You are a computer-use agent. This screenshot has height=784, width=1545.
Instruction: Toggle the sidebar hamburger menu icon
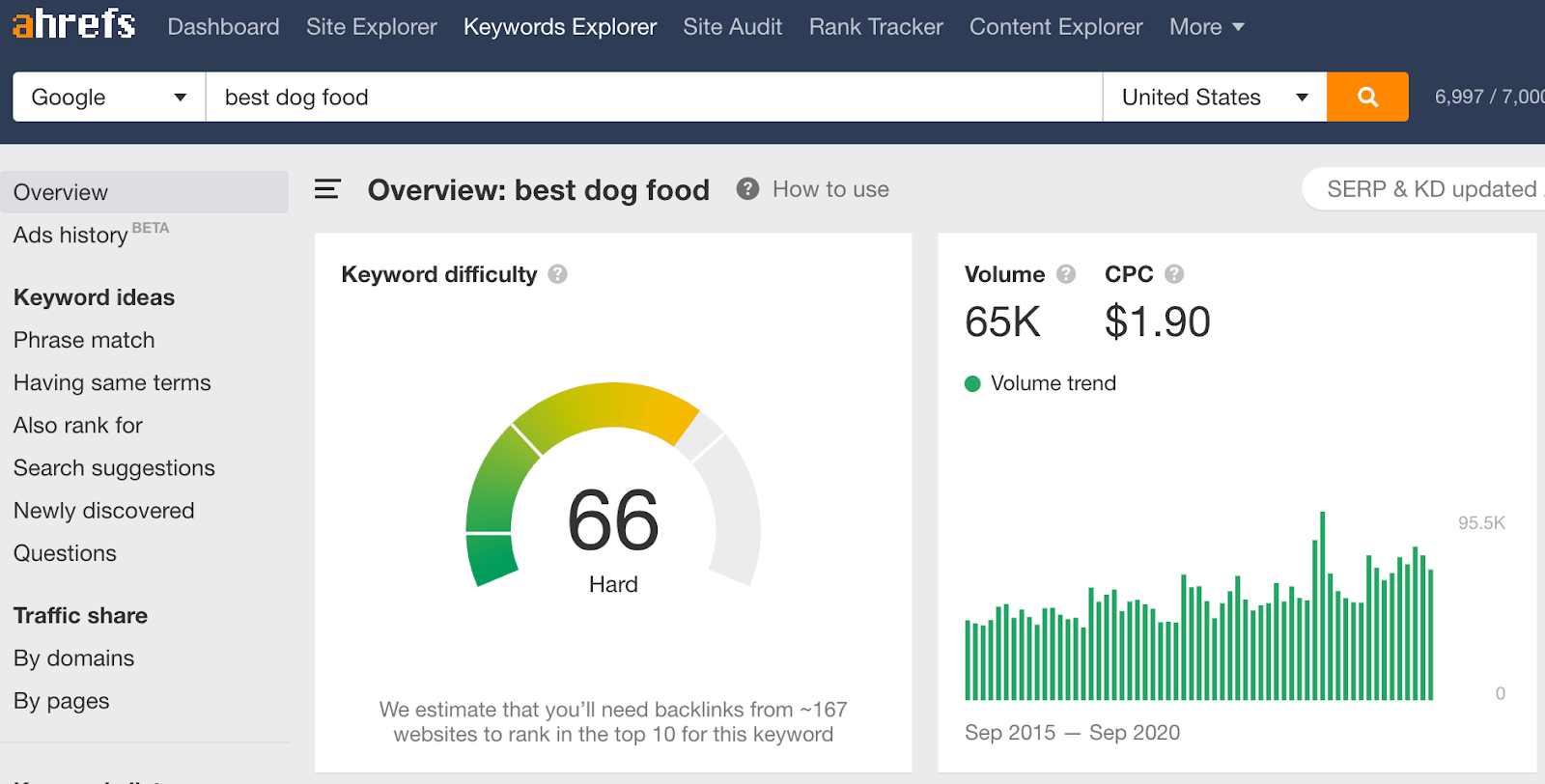[x=327, y=189]
